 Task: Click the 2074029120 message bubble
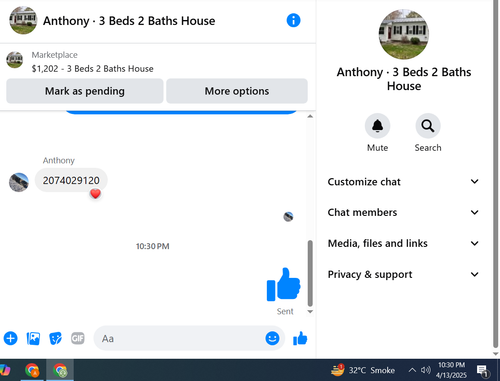[x=71, y=180]
